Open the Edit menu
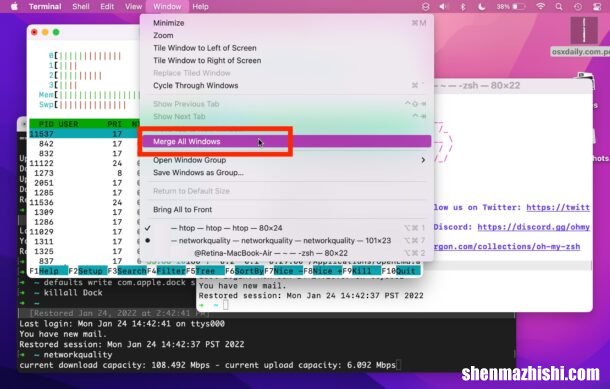The height and width of the screenshot is (389, 610). (107, 7)
